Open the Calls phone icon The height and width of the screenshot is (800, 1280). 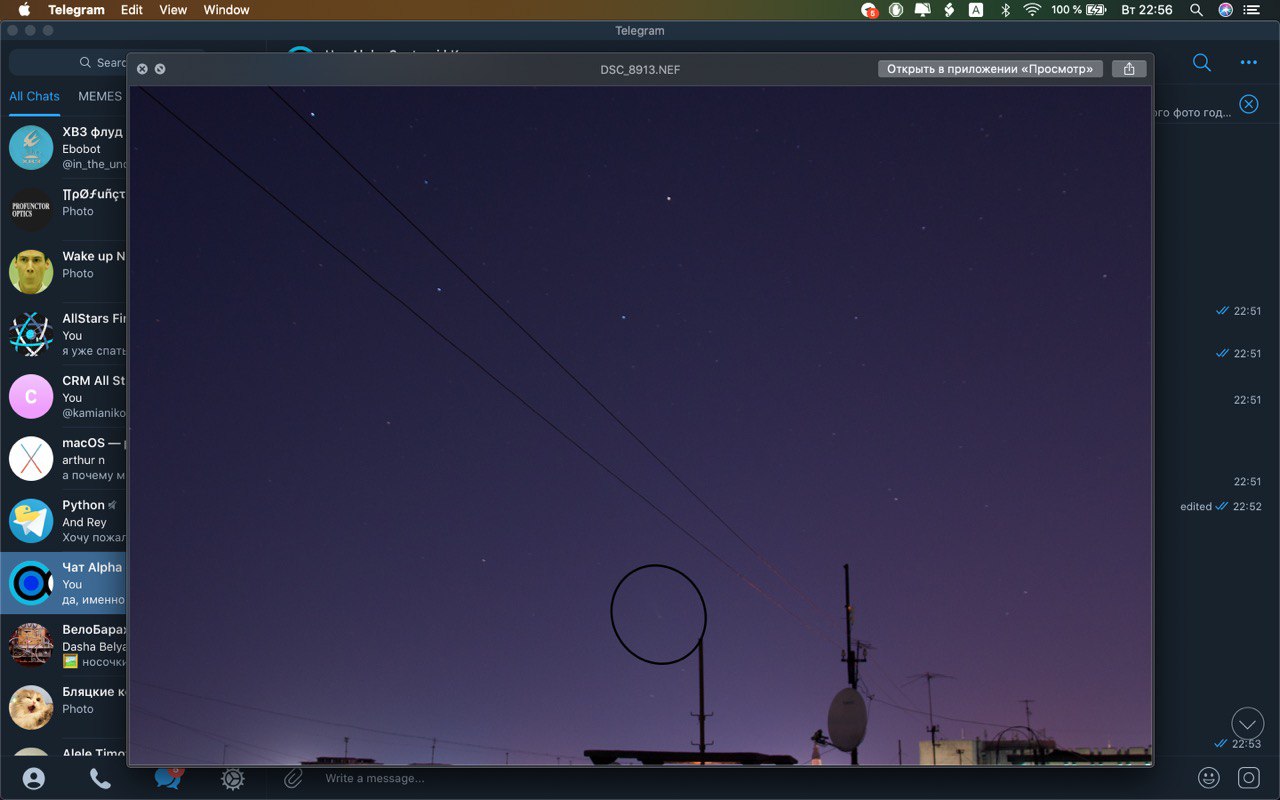(x=100, y=778)
